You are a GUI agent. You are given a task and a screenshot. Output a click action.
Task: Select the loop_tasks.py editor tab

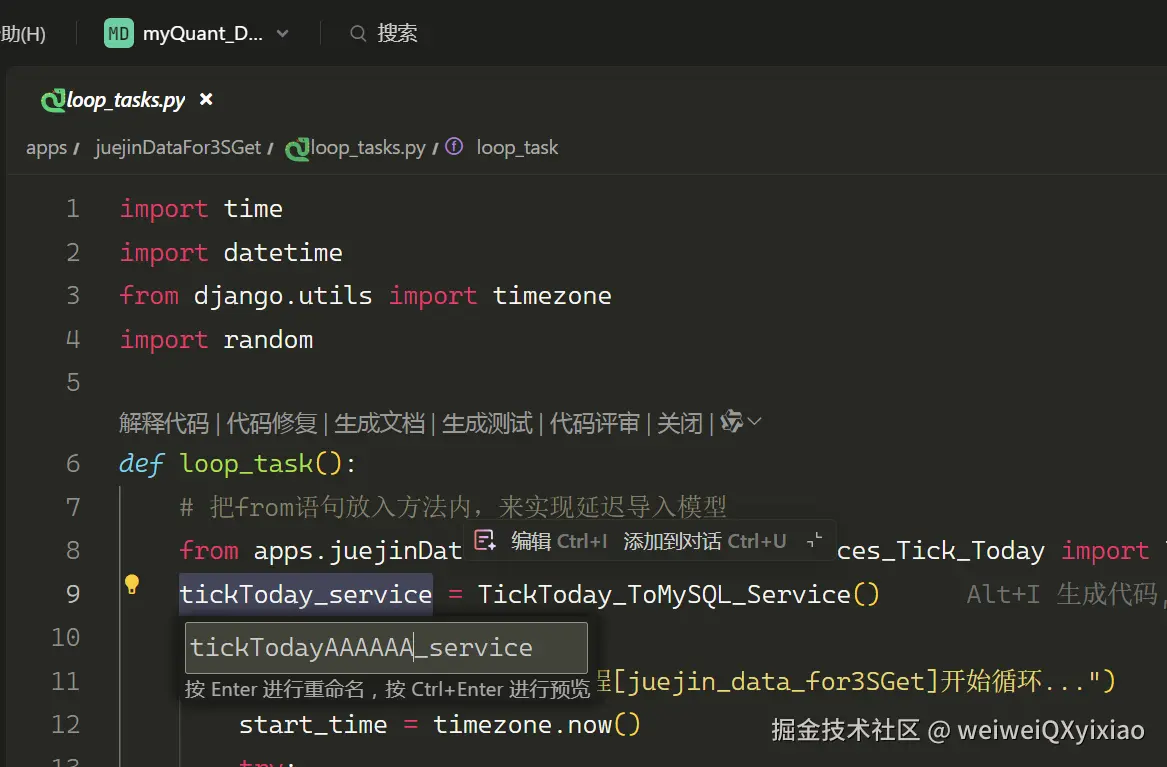tap(125, 100)
